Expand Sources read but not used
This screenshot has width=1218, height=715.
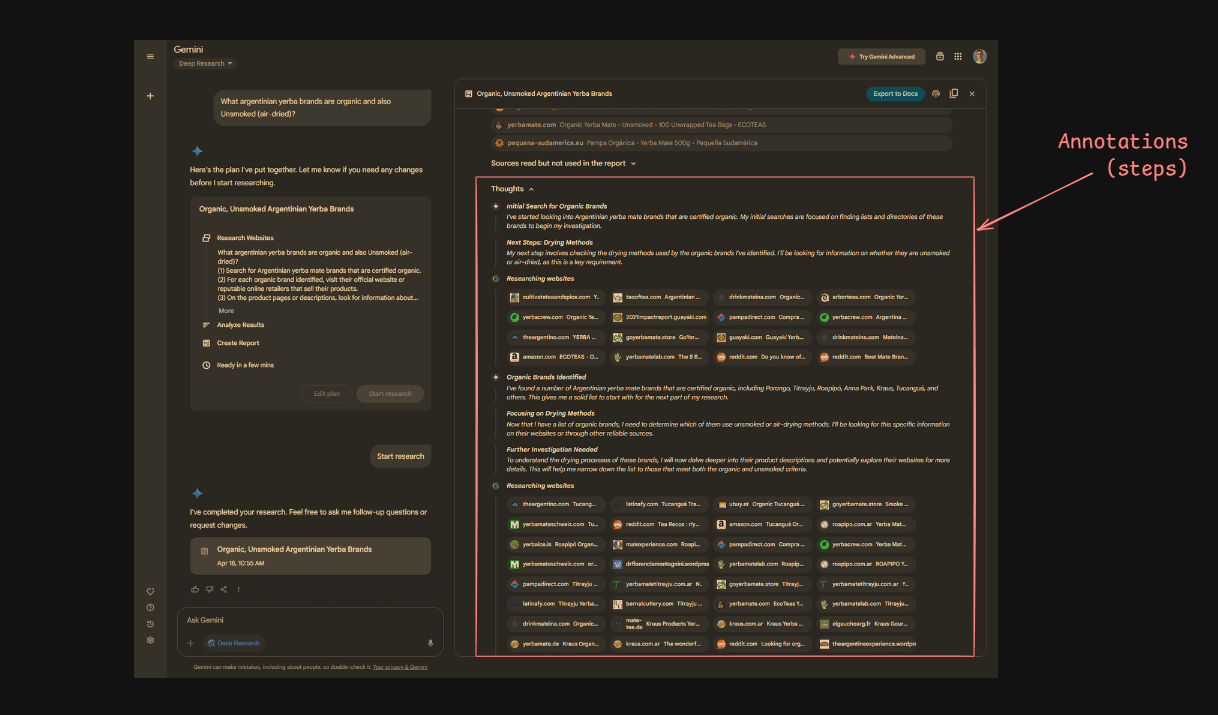click(560, 161)
